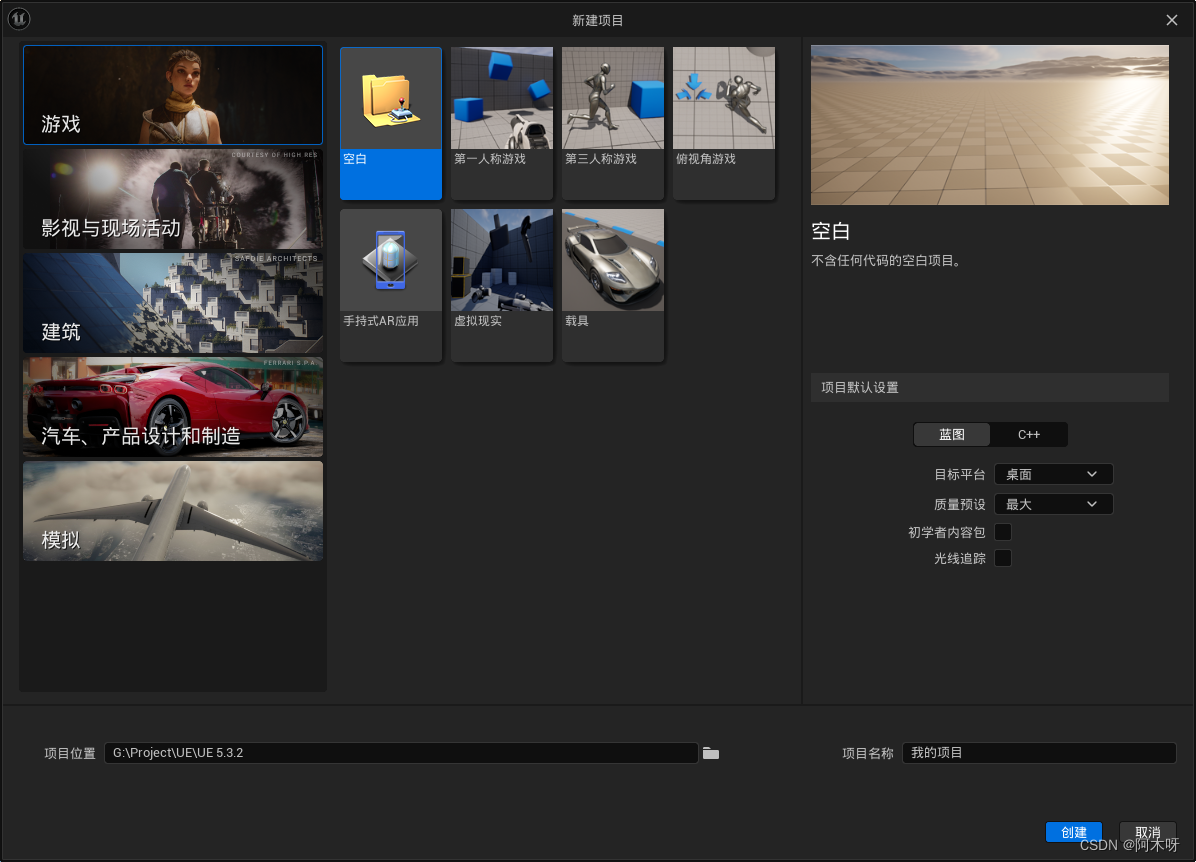The height and width of the screenshot is (862, 1196).
Task: Open the 影视与现场活动 category
Action: coord(173,199)
